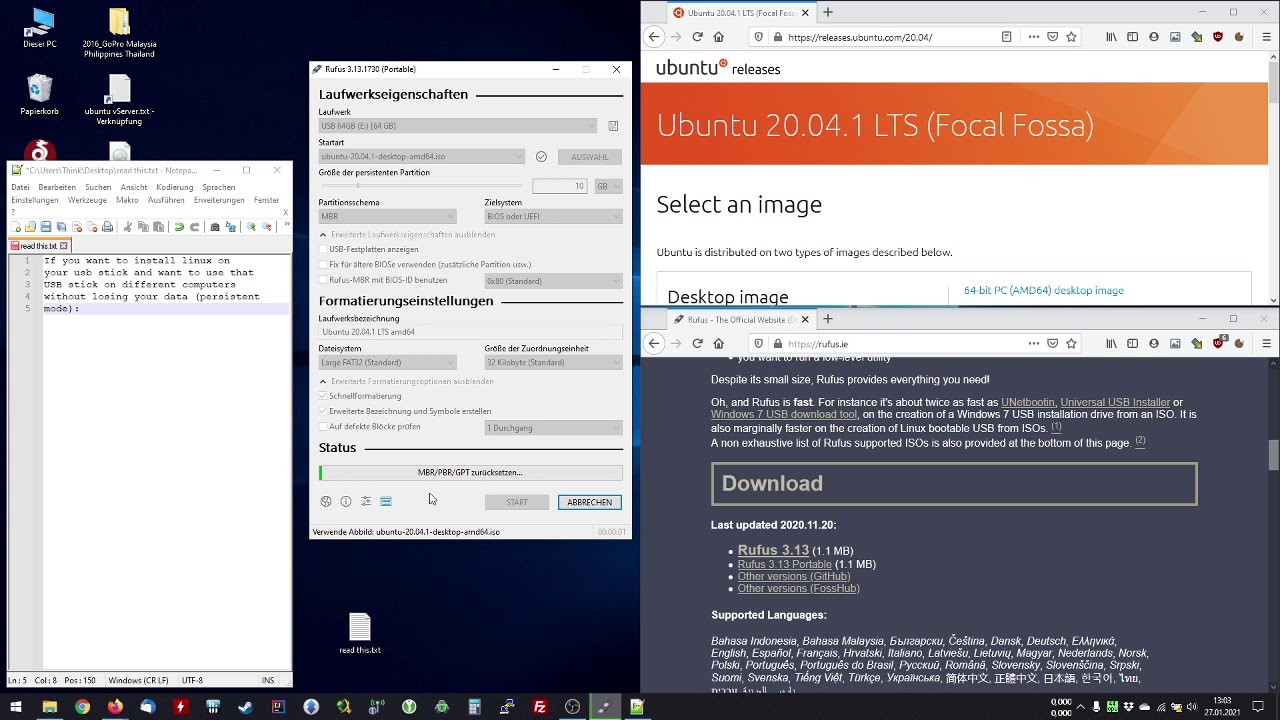The height and width of the screenshot is (720, 1280).
Task: Click Notepad++ save icon
Action: (x=46, y=227)
